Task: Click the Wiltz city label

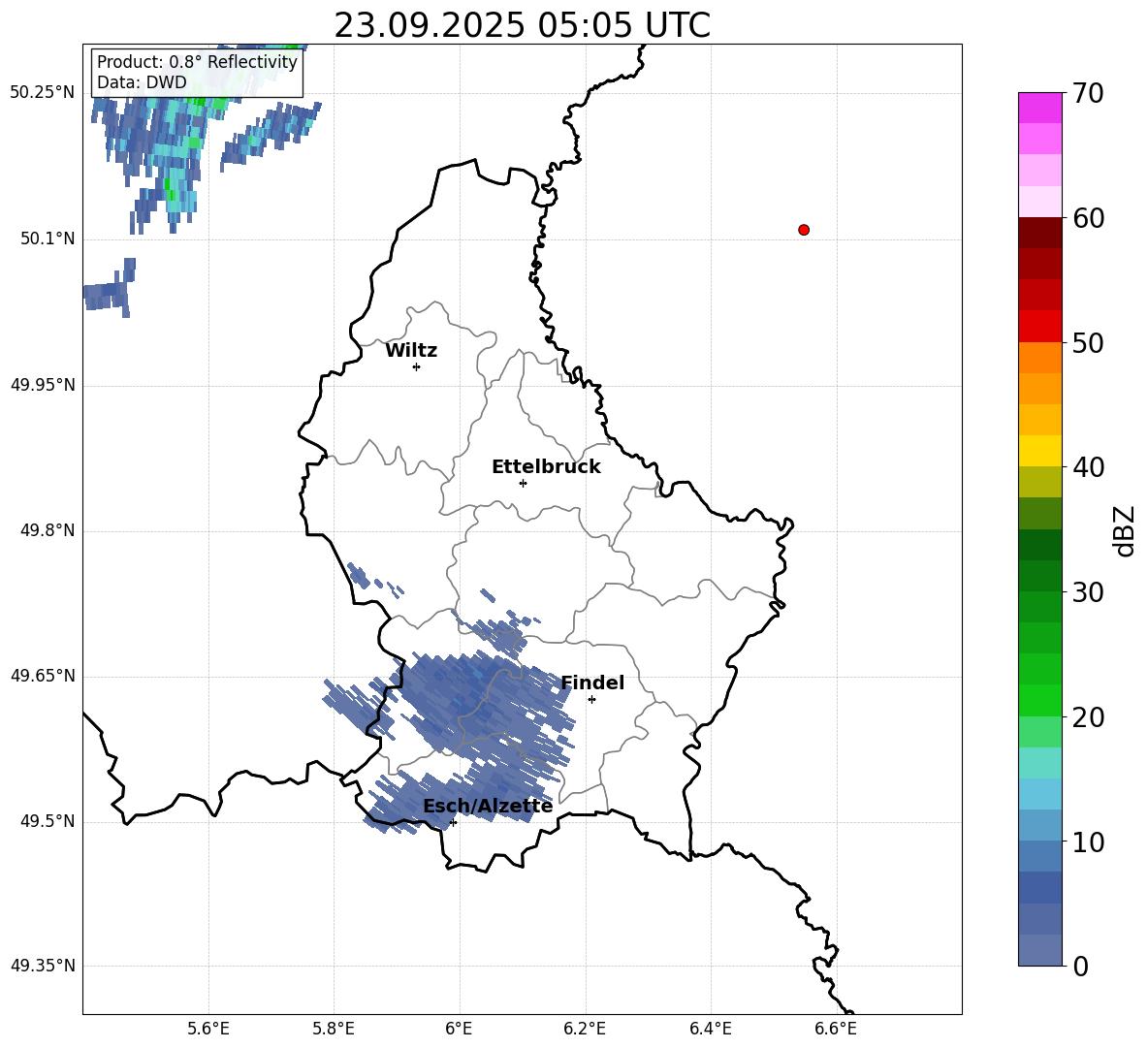Action: (411, 351)
